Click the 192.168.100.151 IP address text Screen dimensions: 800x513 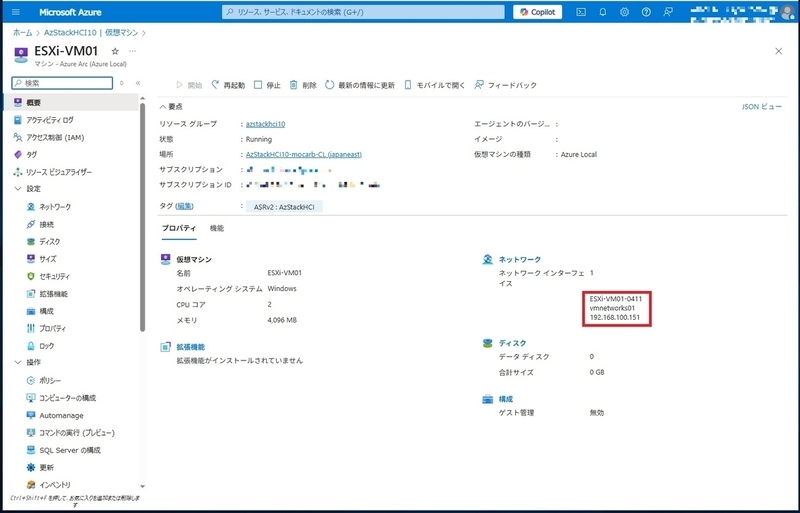614,317
